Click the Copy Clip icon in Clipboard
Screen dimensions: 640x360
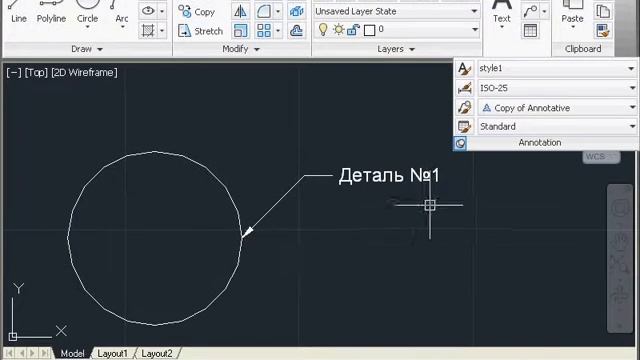[x=603, y=11]
